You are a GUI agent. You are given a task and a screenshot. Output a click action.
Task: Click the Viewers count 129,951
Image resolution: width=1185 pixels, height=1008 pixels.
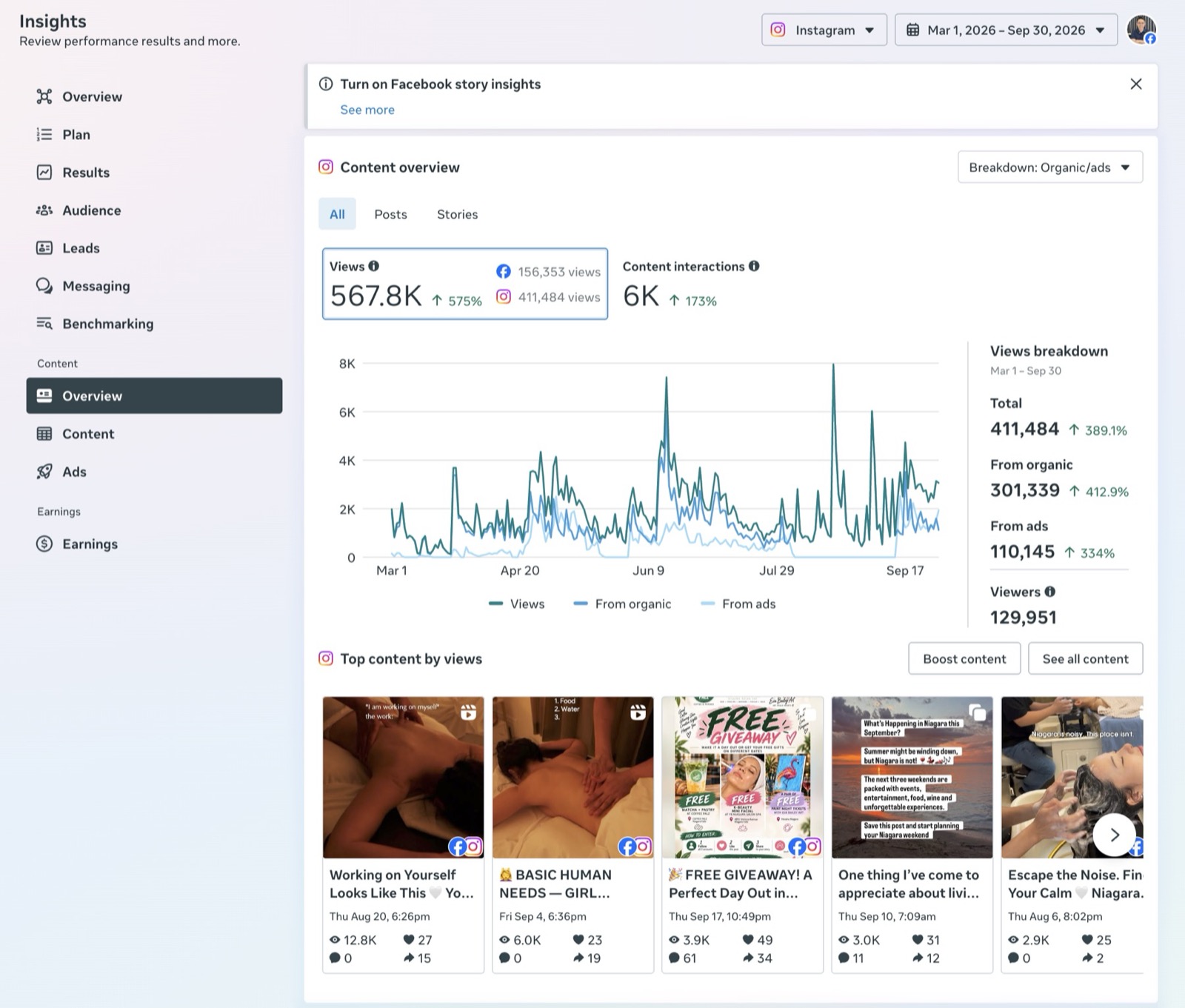click(x=1024, y=617)
